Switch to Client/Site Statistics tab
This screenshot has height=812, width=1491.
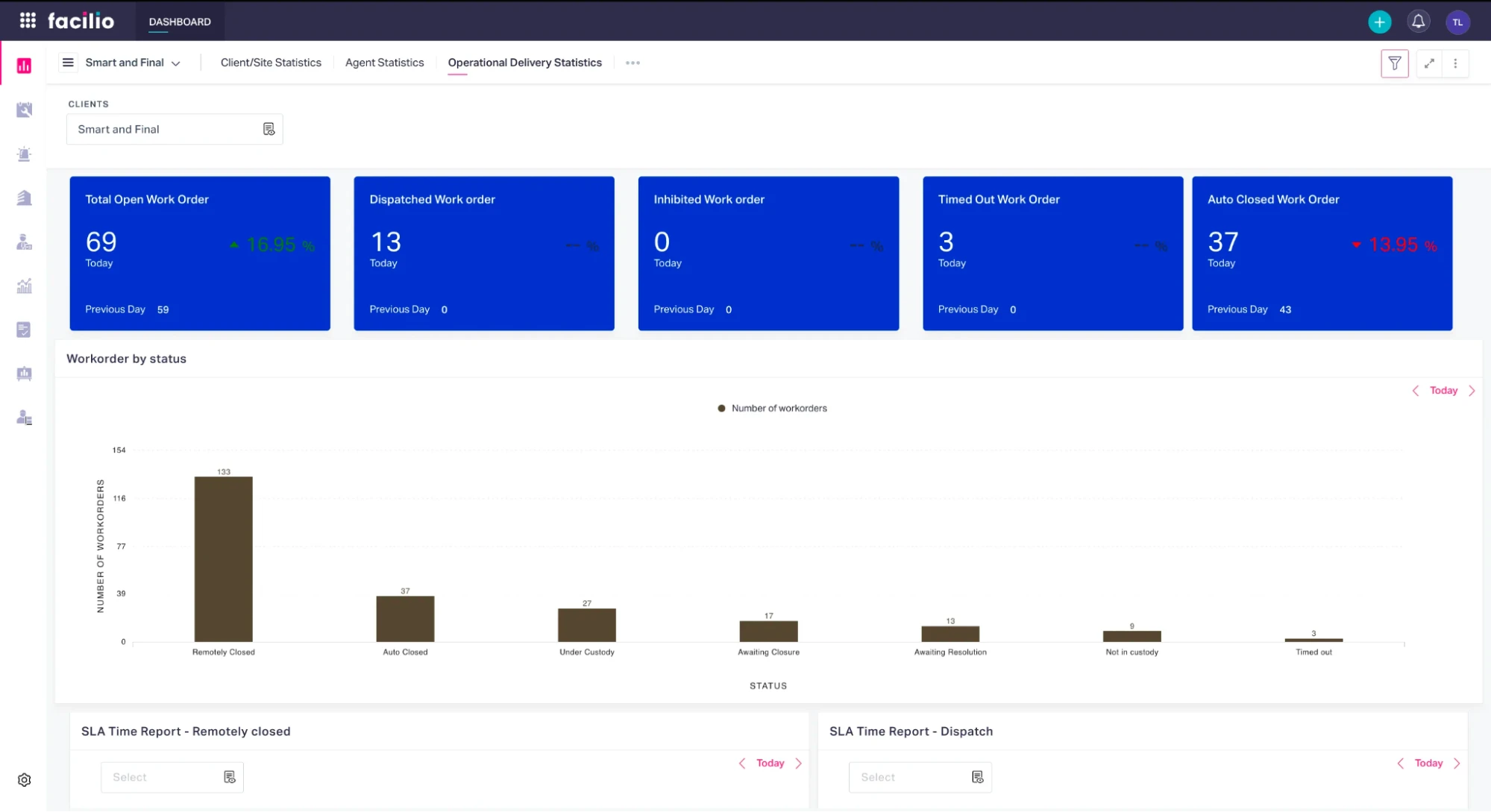click(x=271, y=63)
